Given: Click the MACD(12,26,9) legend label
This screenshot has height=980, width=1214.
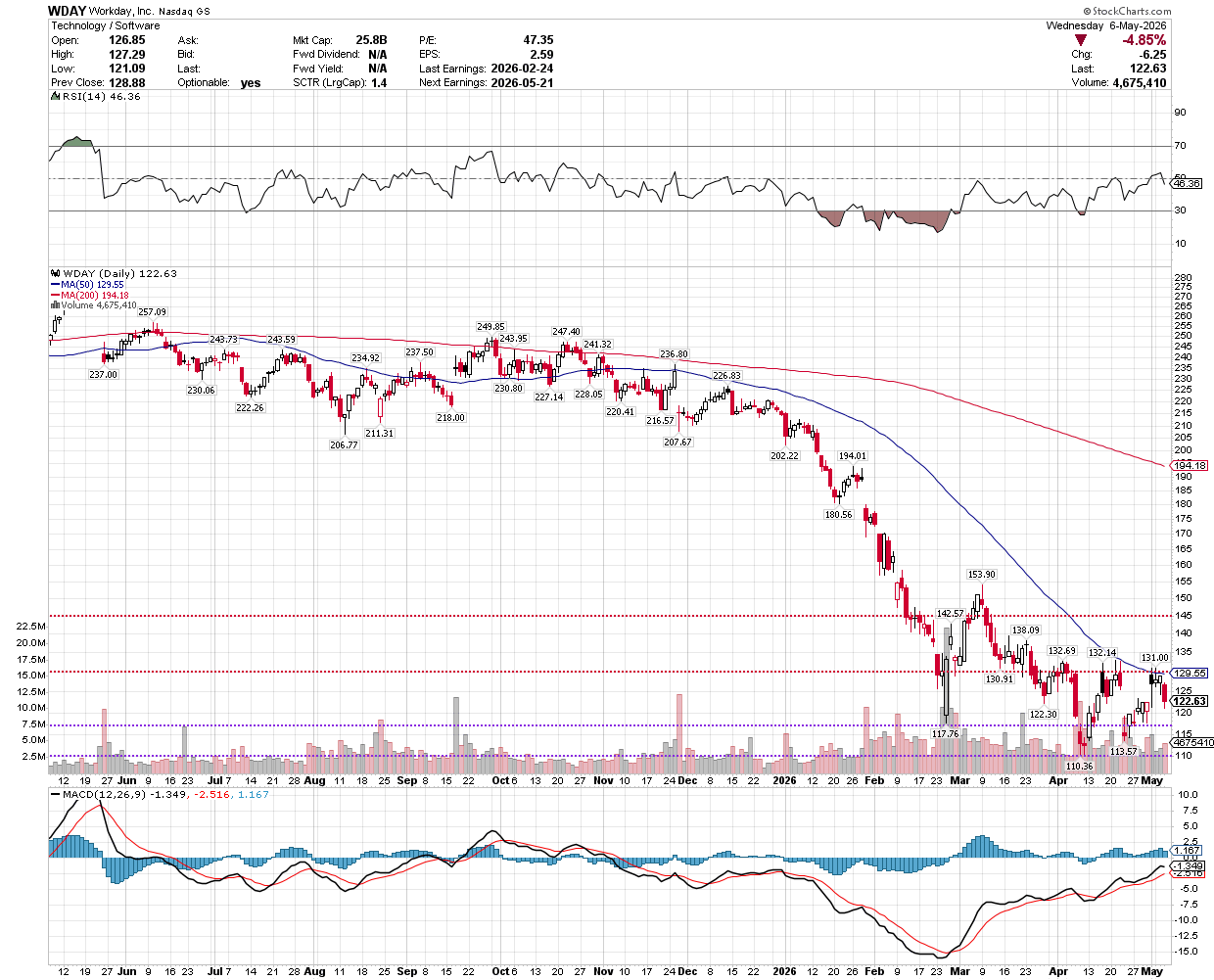Looking at the screenshot, I should pyautogui.click(x=159, y=795).
